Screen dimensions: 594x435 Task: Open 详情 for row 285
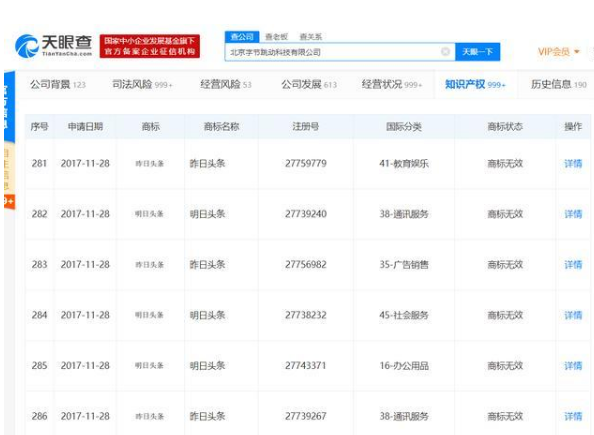point(573,366)
